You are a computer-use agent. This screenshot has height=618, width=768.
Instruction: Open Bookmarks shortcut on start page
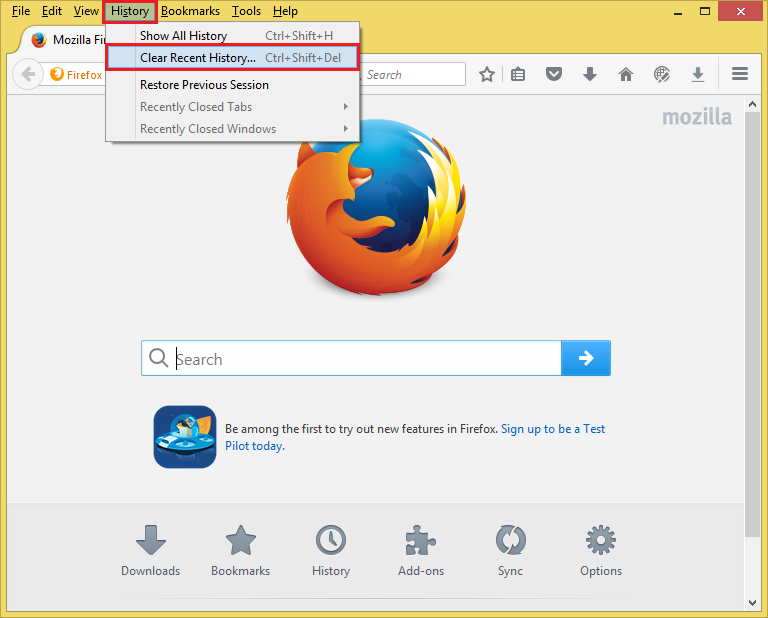[x=240, y=551]
